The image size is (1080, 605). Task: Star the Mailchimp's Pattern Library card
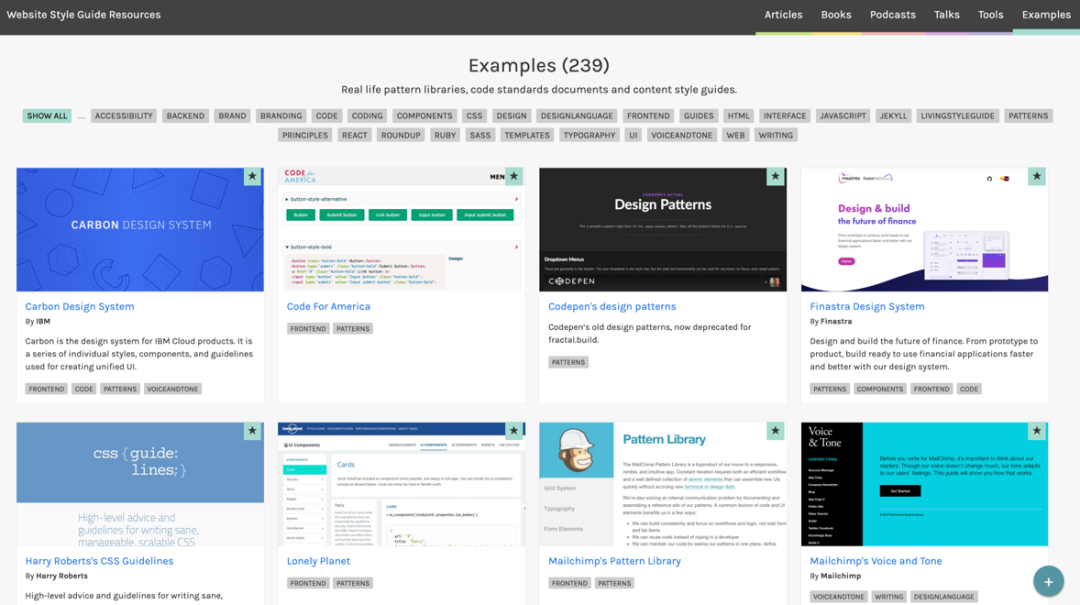point(776,431)
